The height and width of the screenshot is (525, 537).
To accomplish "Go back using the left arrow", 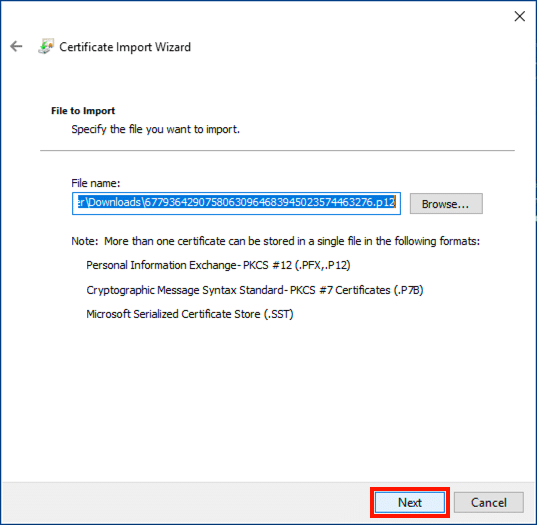I will [x=16, y=46].
